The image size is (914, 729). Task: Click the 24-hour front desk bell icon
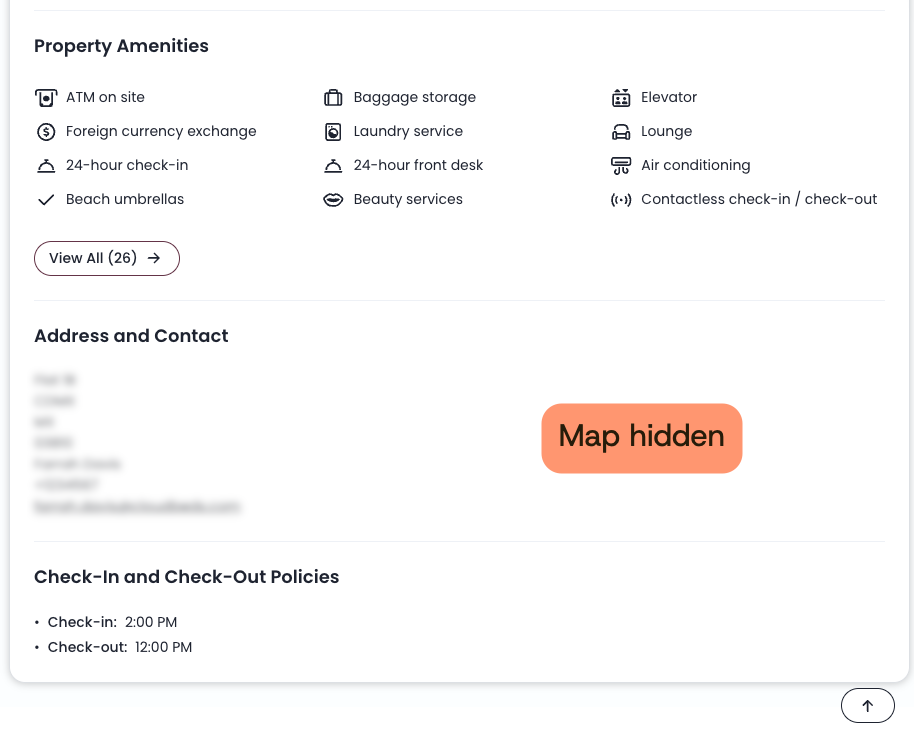(x=333, y=166)
